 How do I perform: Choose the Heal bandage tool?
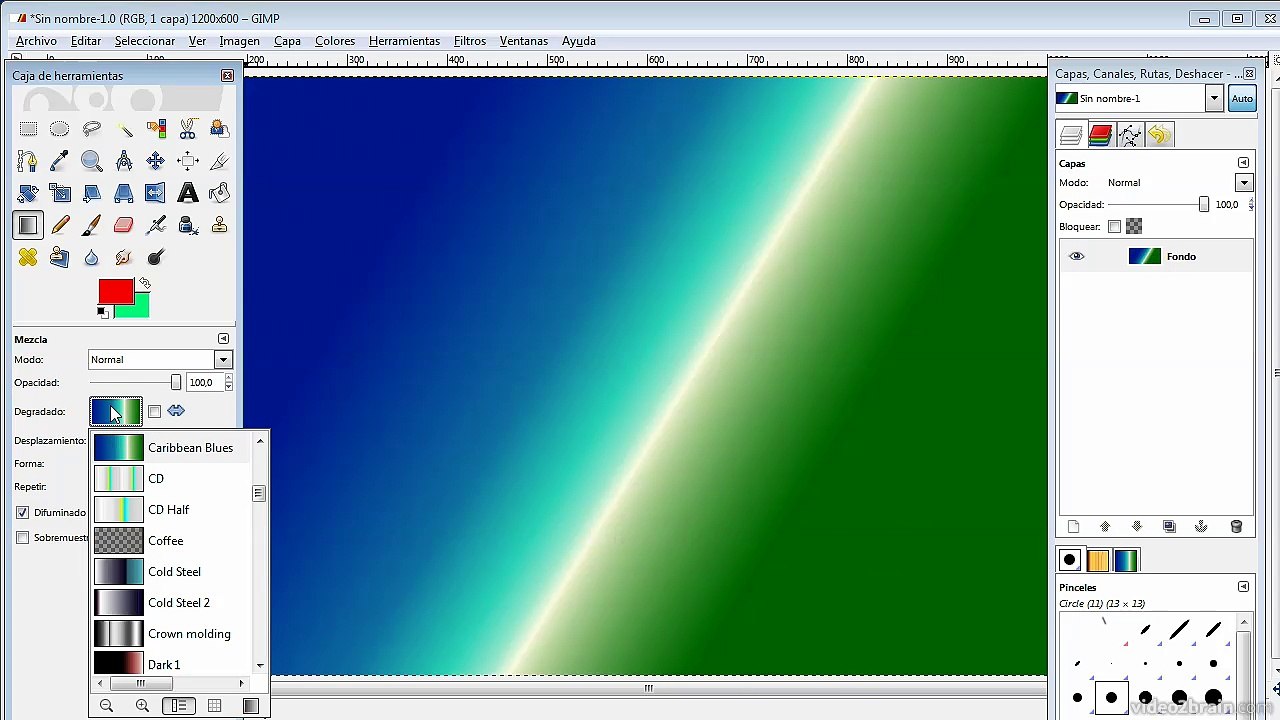click(28, 257)
